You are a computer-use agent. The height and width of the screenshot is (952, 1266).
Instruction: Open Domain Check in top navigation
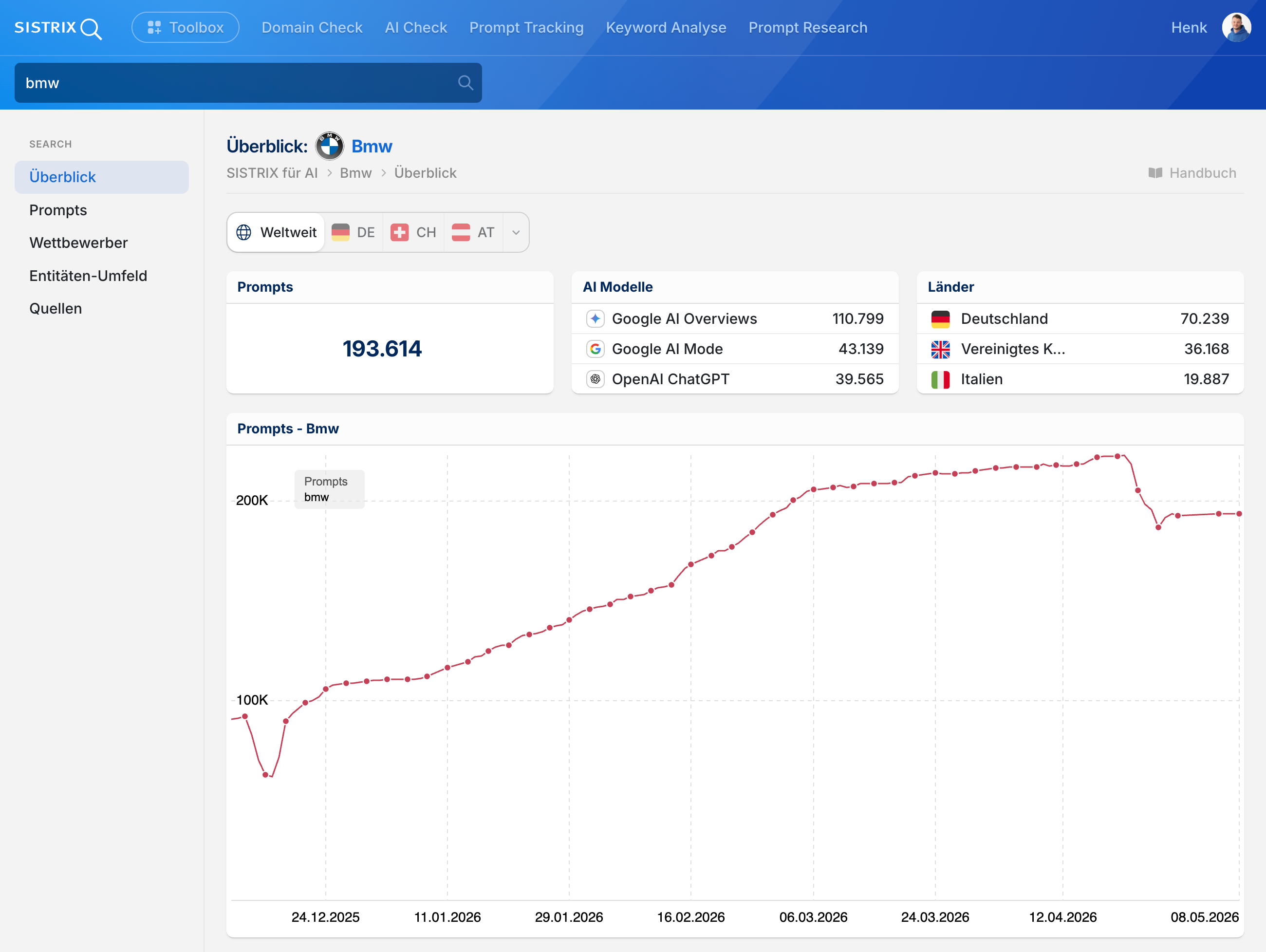pos(312,27)
